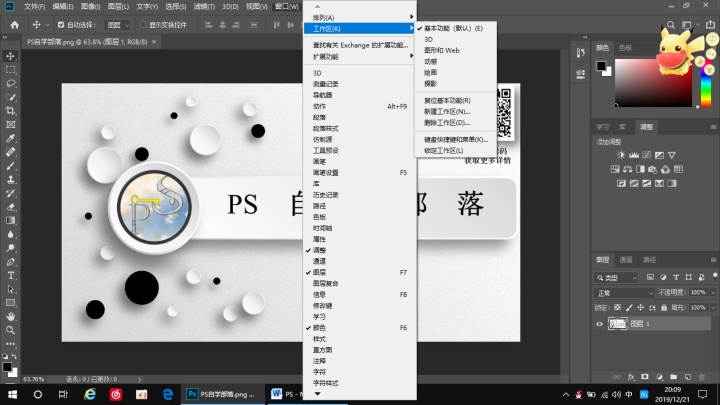Switch to the 通道 tab
The image size is (720, 405).
coord(626,260)
